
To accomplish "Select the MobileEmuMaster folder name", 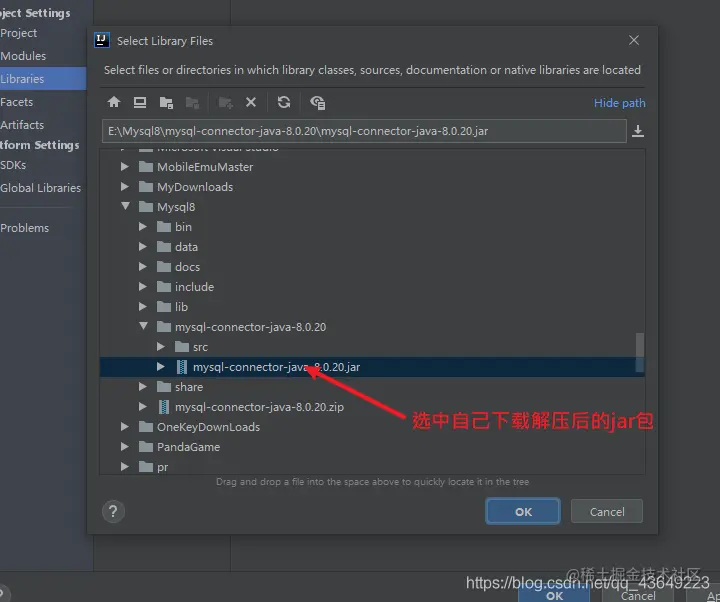I will pos(205,167).
